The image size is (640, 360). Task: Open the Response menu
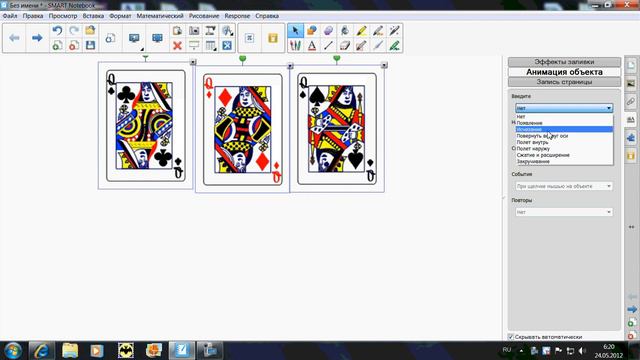tap(237, 16)
